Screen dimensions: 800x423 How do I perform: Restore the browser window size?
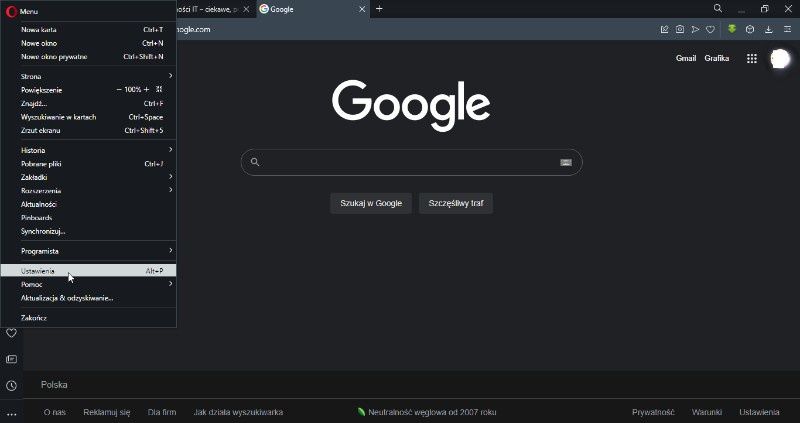764,9
